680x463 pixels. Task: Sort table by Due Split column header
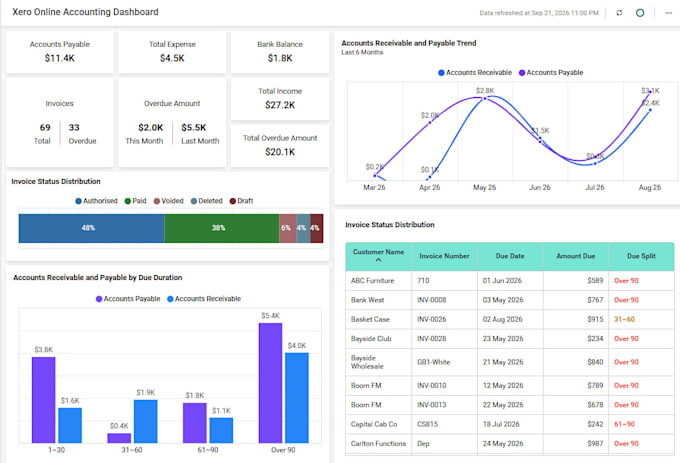tap(641, 256)
